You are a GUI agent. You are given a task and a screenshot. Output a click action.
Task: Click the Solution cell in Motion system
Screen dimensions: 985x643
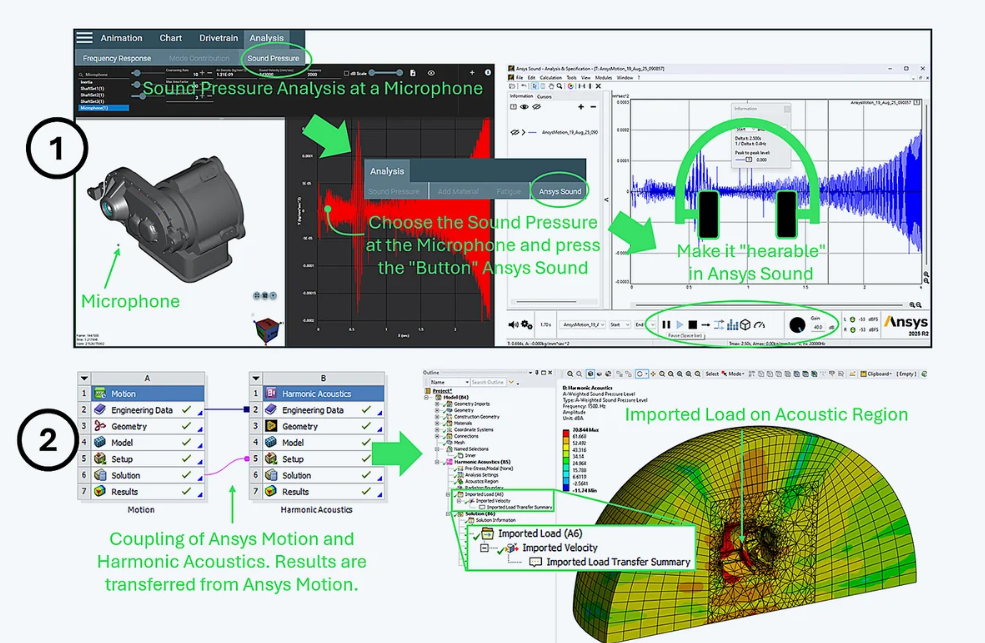point(149,475)
